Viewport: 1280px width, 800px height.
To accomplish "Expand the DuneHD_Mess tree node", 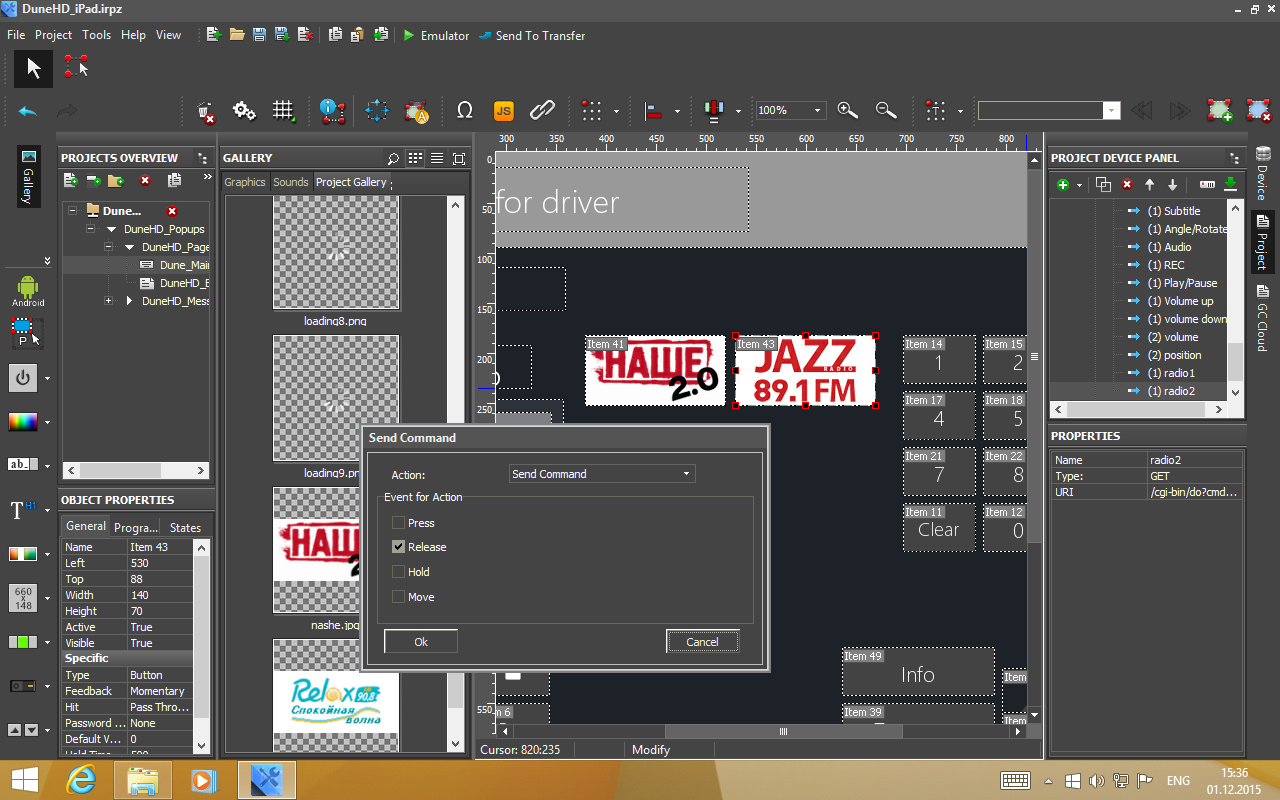I will pos(109,301).
